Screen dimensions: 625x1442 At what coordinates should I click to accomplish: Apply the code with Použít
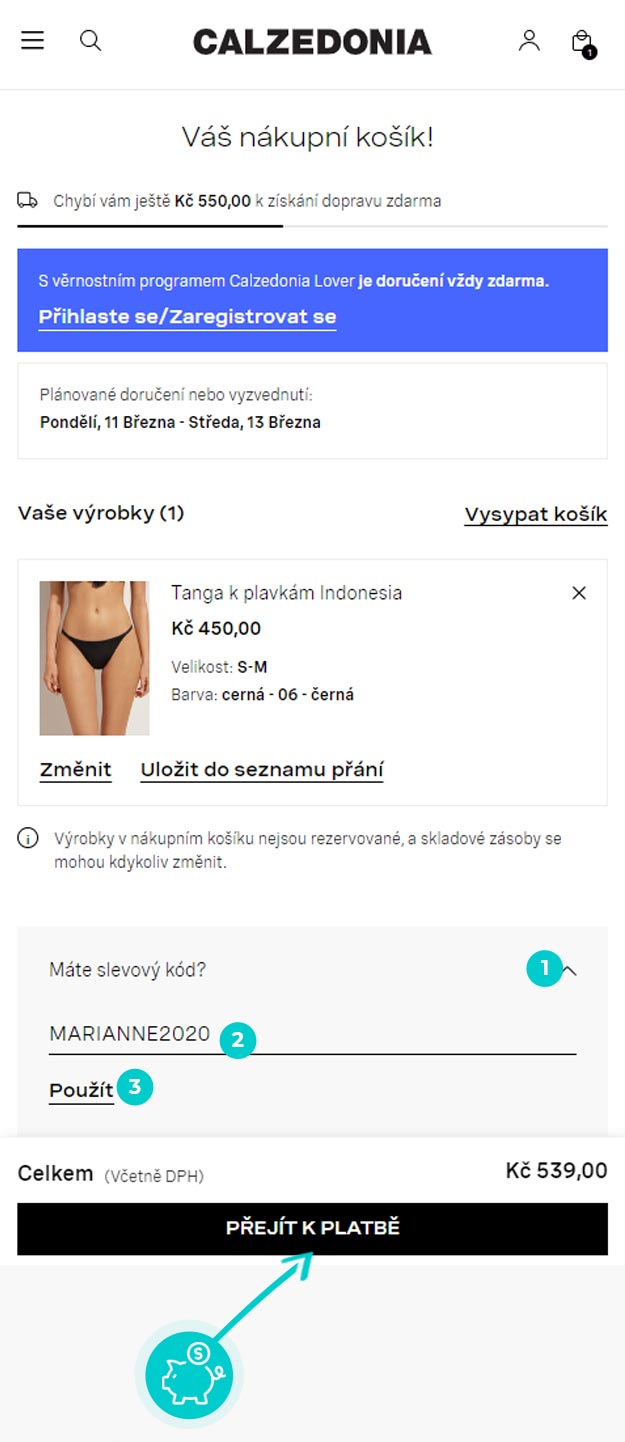(81, 1091)
